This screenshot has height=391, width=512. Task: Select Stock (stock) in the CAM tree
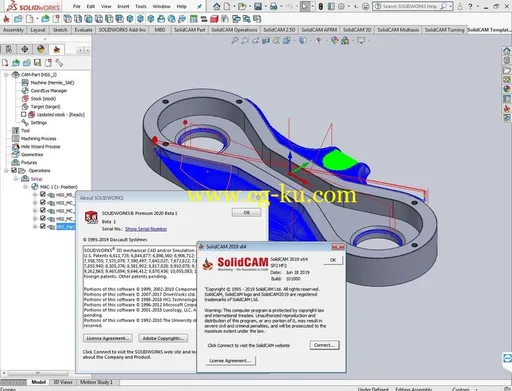(x=43, y=99)
